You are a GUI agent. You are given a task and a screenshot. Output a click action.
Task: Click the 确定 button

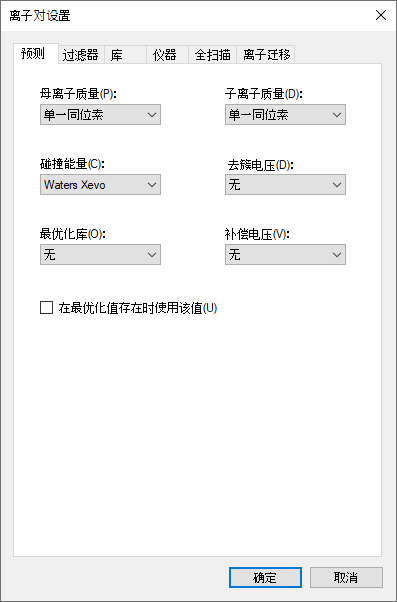(x=265, y=577)
